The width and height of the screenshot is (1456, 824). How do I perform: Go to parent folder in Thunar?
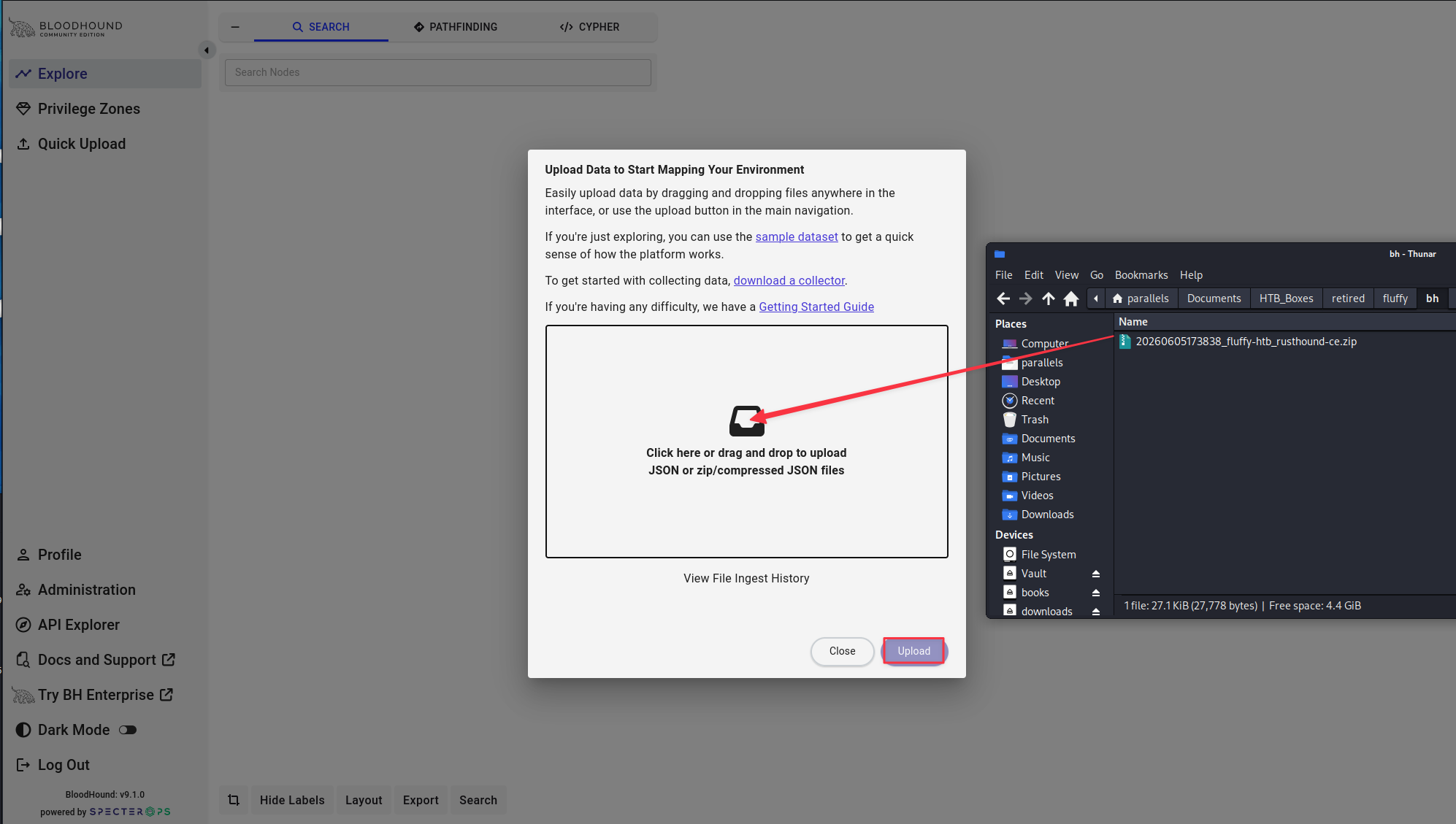coord(1049,299)
